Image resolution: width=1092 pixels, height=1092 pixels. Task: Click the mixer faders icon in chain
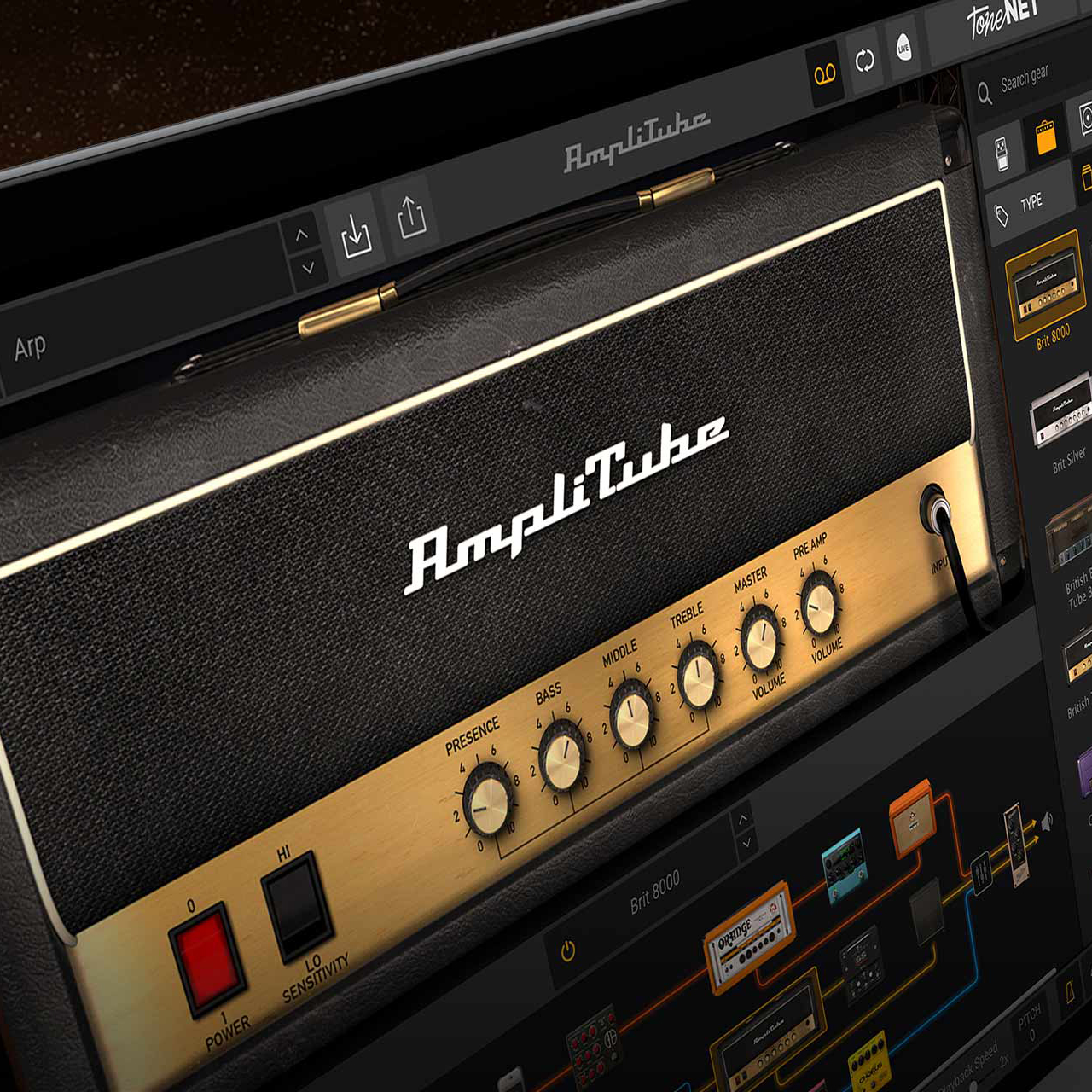click(x=983, y=873)
